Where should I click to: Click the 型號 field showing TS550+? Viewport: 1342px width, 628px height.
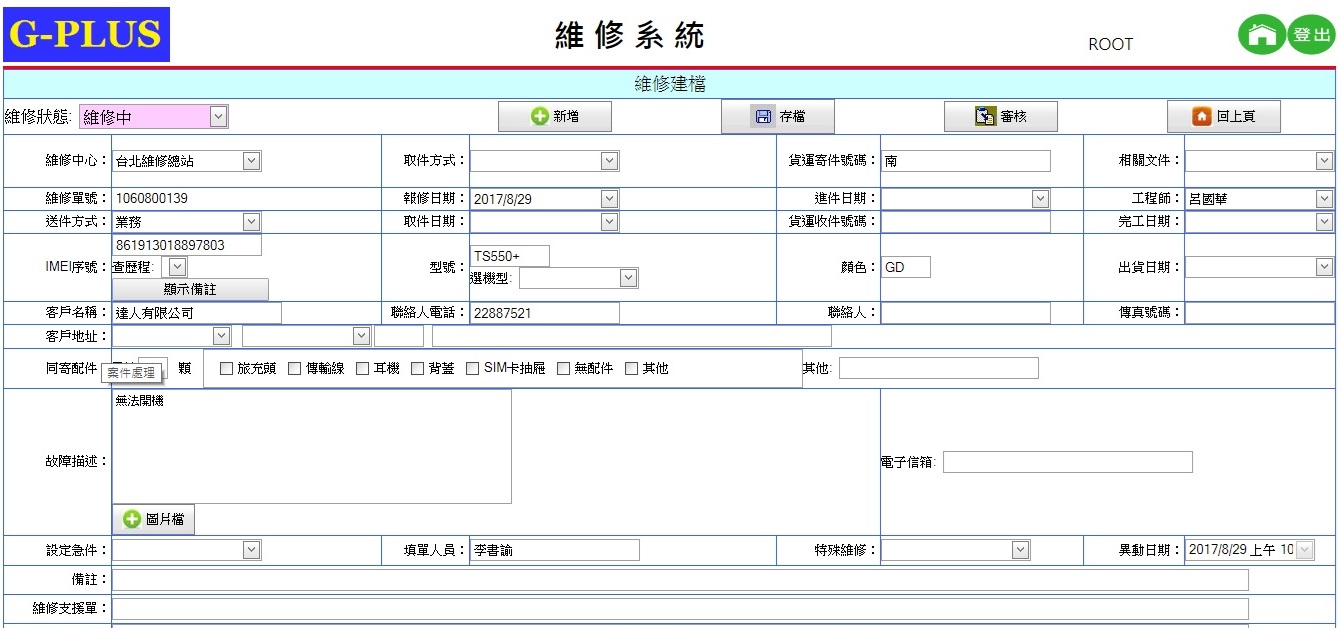(x=510, y=256)
